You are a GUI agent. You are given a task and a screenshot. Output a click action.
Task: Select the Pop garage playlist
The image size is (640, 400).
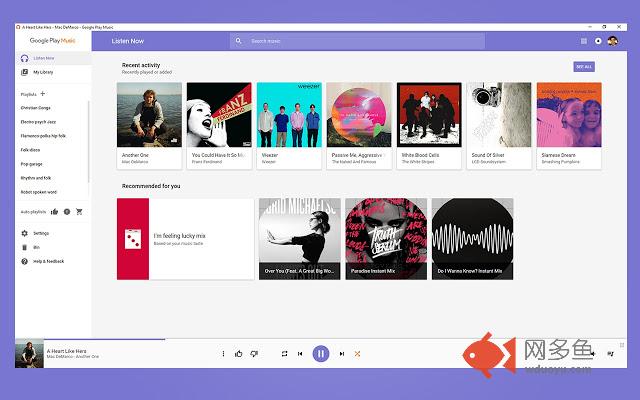tap(31, 164)
